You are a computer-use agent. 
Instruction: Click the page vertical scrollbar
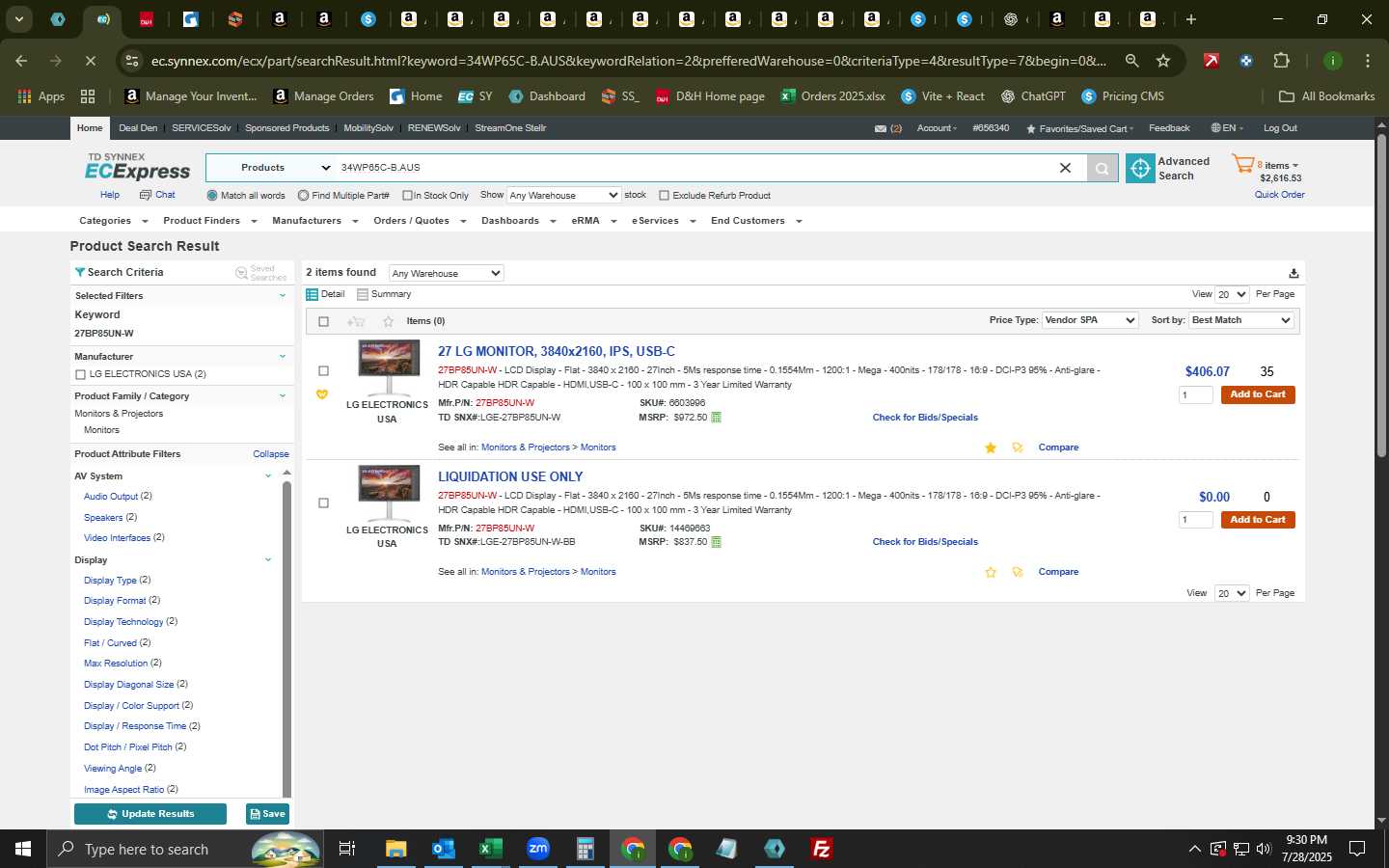tap(1381, 294)
